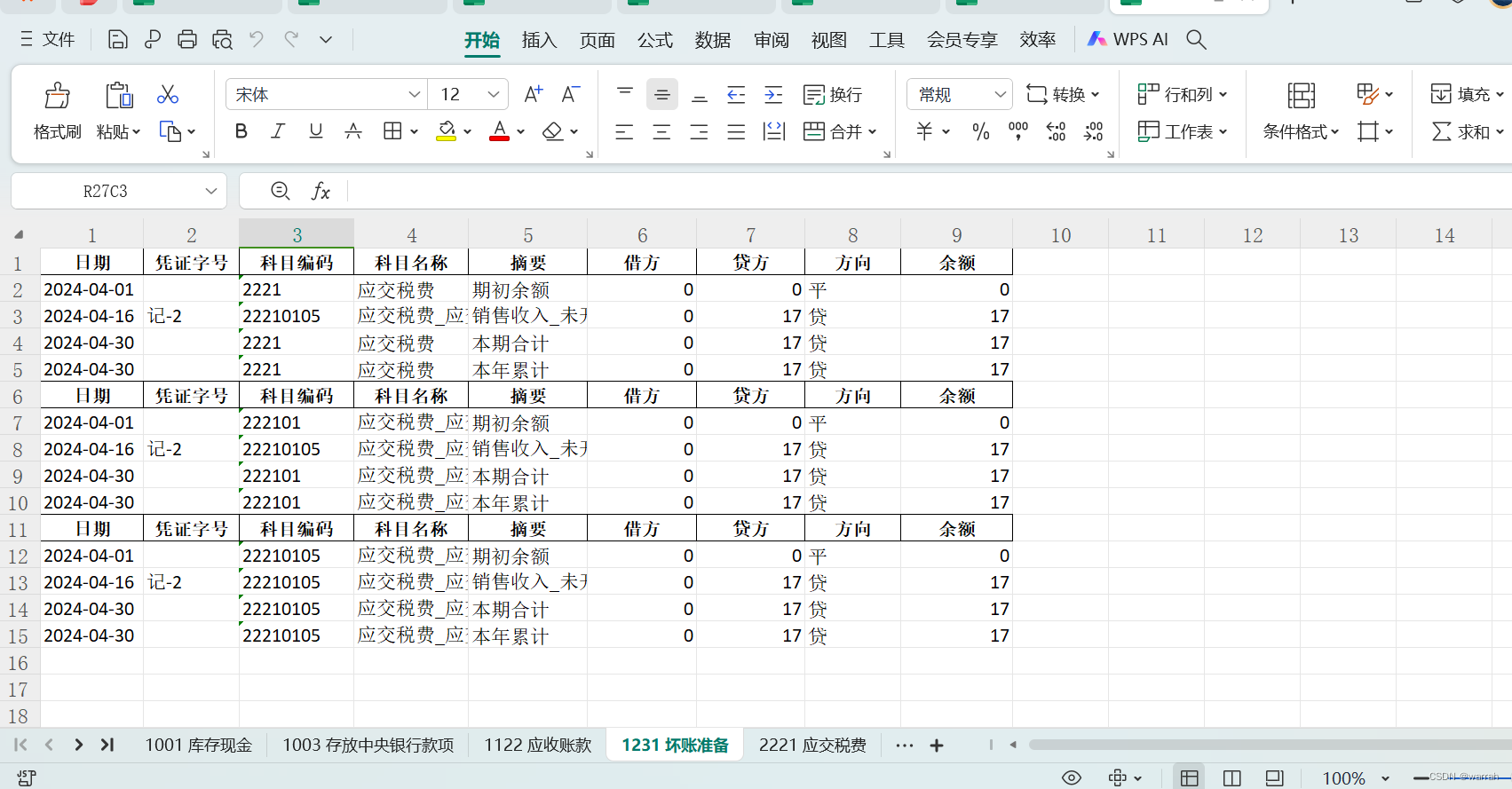Apply the red font color swatch
This screenshot has width=1512, height=789.
pos(500,131)
